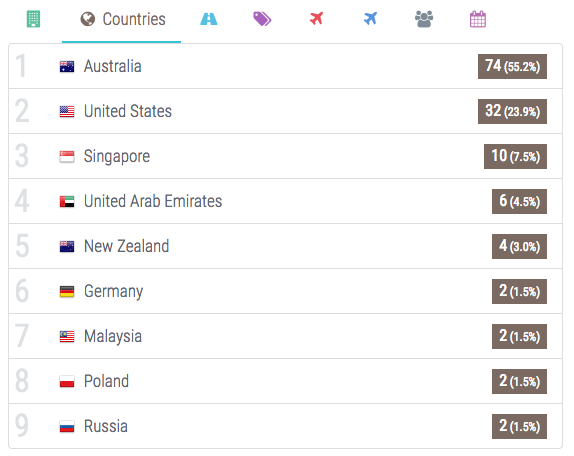The width and height of the screenshot is (574, 456).
Task: Click the 74 (55.2%) count badge
Action: (512, 67)
